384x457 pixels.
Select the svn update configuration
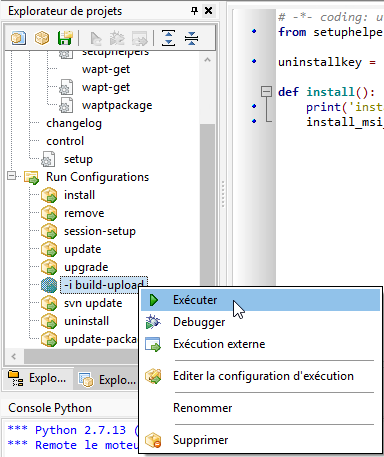[x=93, y=303]
